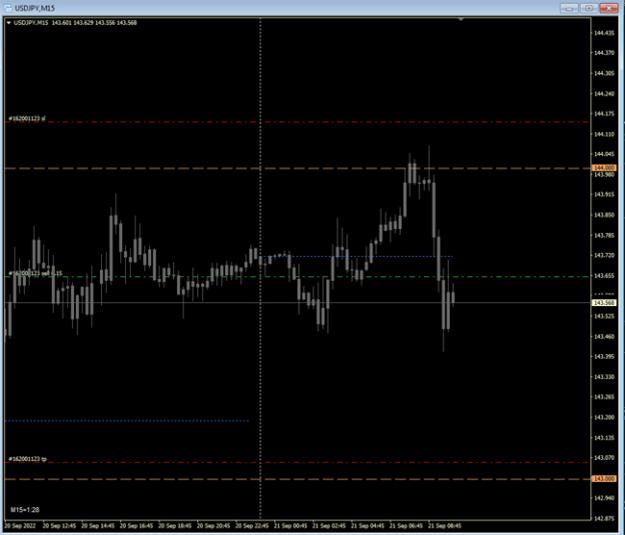625x535 pixels.
Task: Click the '20 Sep 2022' time axis label
Action: [20, 526]
